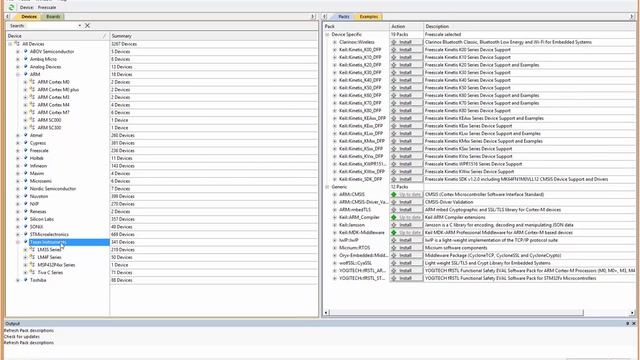The image size is (640, 360).
Task: Click the right tab-scroll arrow of the Packs pane
Action: pyautogui.click(x=632, y=16)
